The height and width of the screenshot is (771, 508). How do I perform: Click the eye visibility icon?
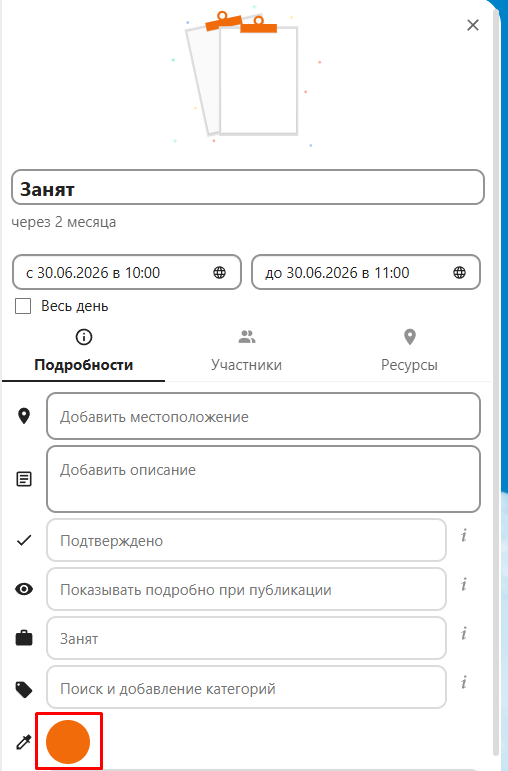tap(24, 589)
